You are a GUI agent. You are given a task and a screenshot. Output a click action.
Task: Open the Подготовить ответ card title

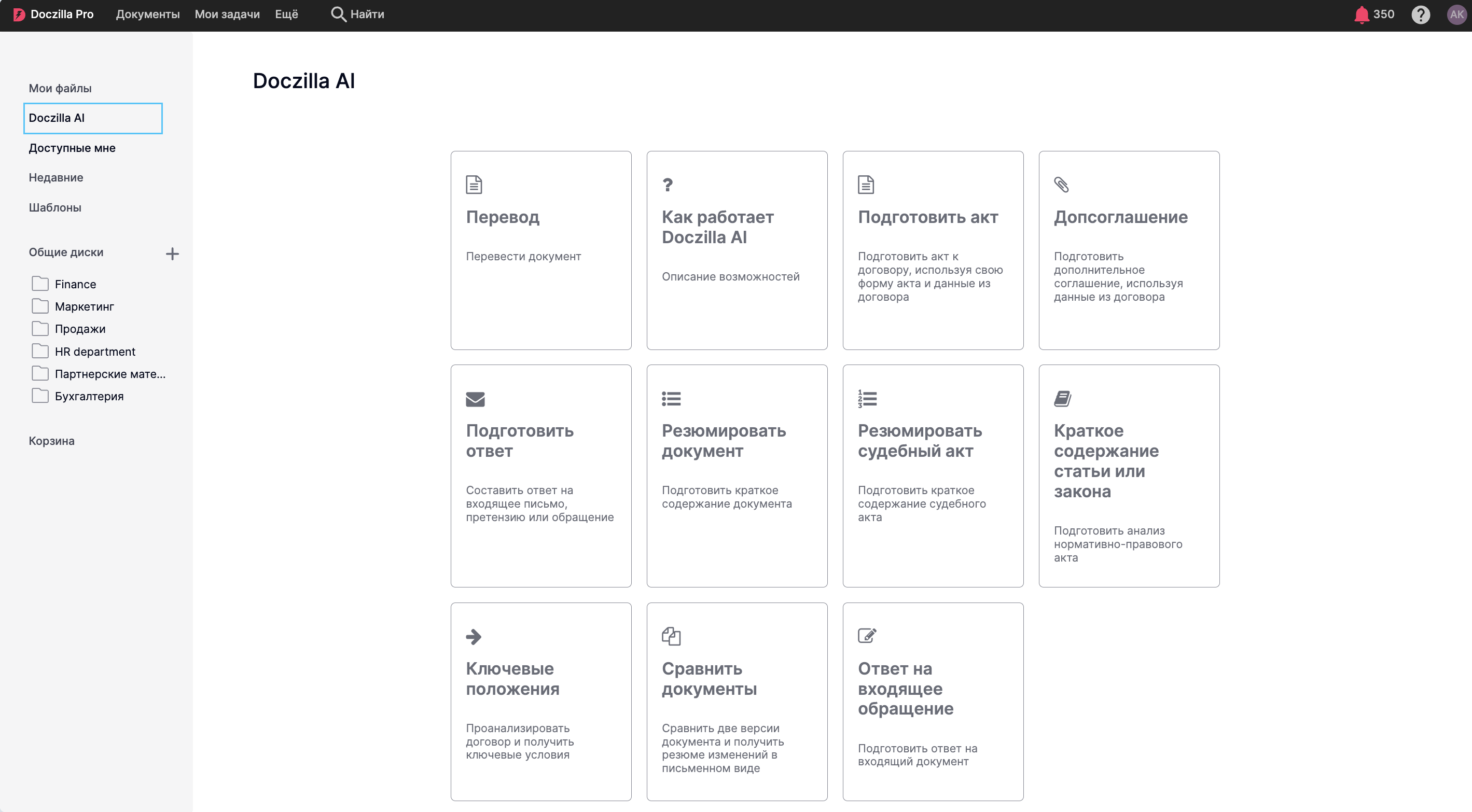point(519,441)
